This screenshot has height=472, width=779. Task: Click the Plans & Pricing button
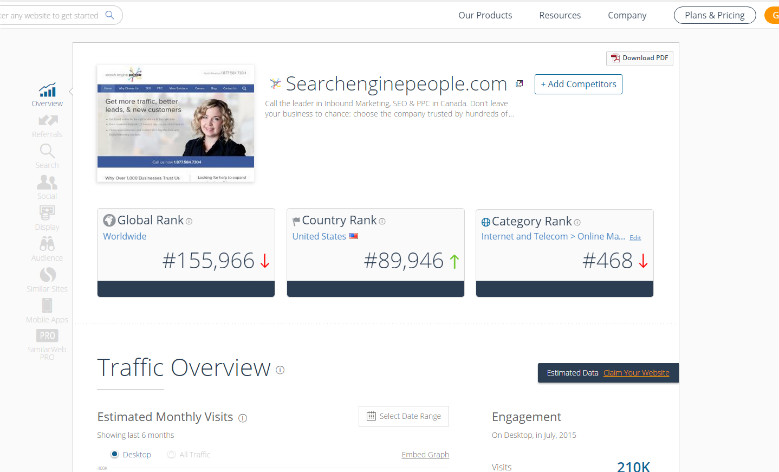[714, 15]
